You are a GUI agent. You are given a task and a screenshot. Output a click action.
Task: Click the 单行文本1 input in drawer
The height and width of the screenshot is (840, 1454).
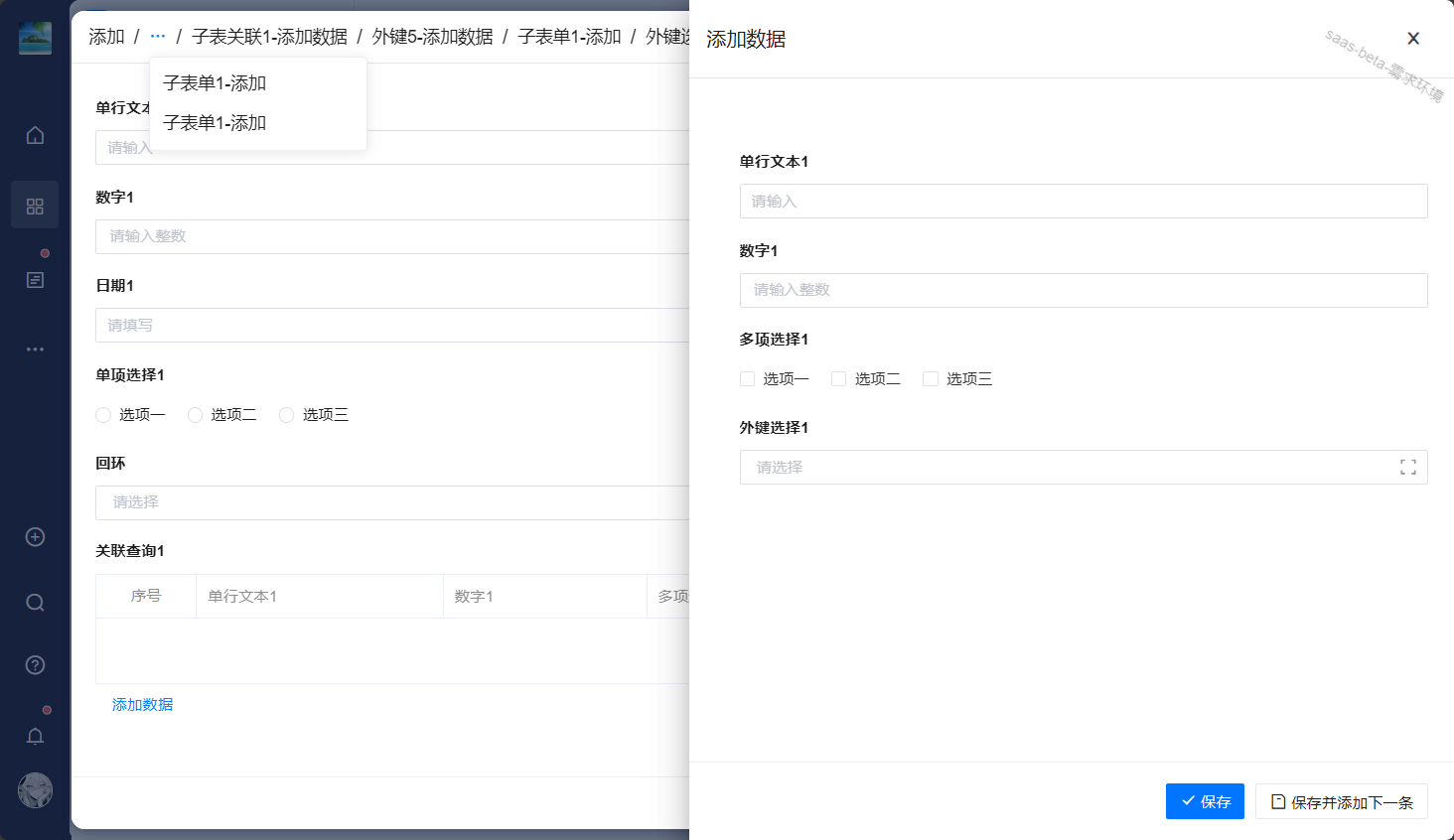pyautogui.click(x=1083, y=202)
